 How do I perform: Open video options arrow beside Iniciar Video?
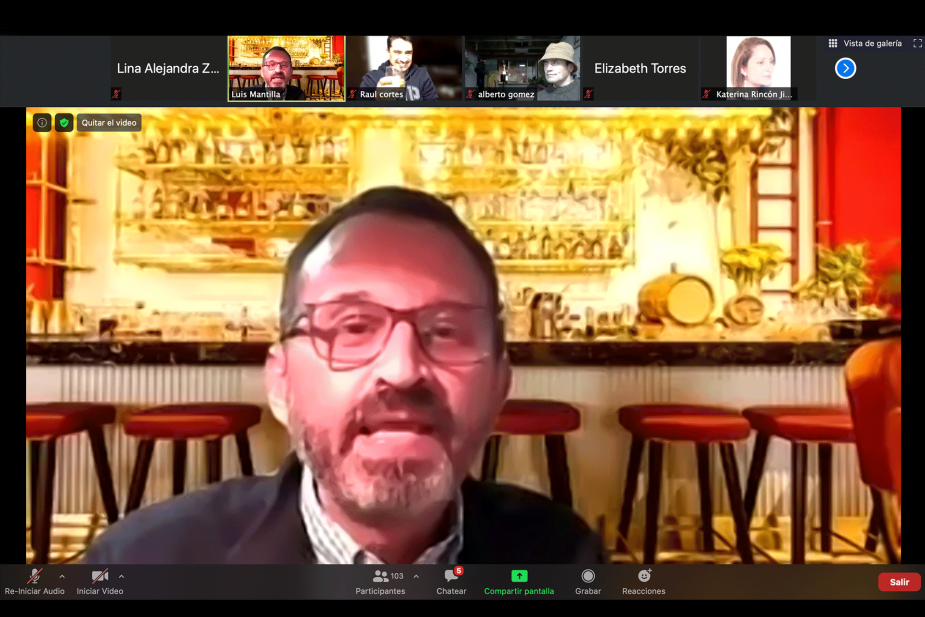point(121,576)
